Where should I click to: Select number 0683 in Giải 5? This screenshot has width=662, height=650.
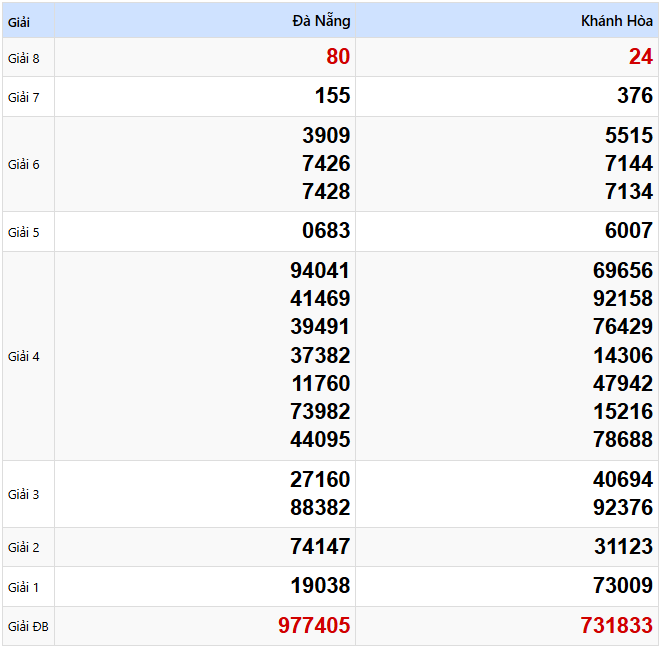[326, 231]
